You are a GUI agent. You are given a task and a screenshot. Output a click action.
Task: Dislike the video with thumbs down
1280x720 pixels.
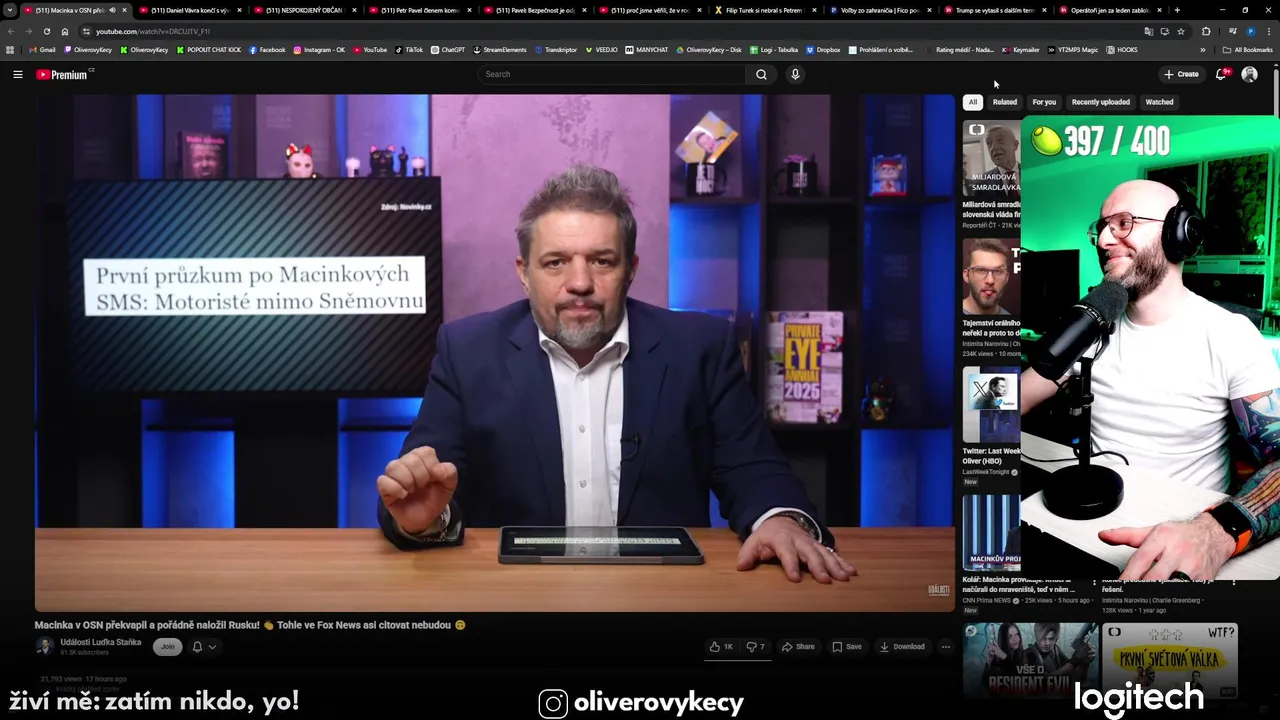tap(756, 647)
